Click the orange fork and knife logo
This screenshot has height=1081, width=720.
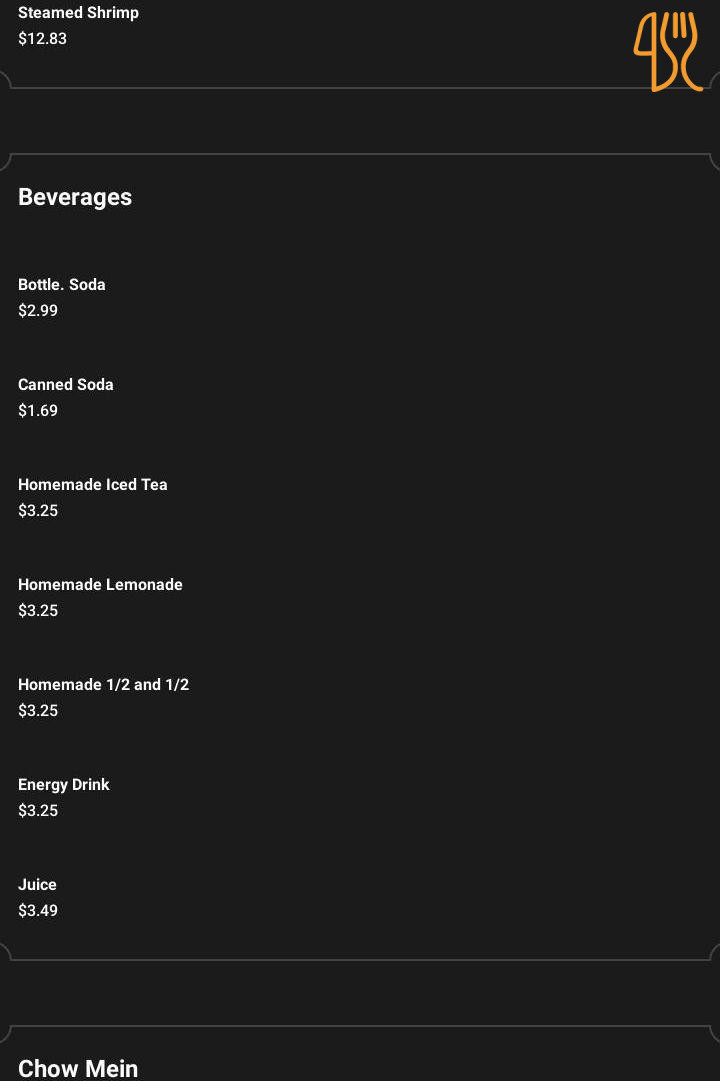[x=667, y=51]
